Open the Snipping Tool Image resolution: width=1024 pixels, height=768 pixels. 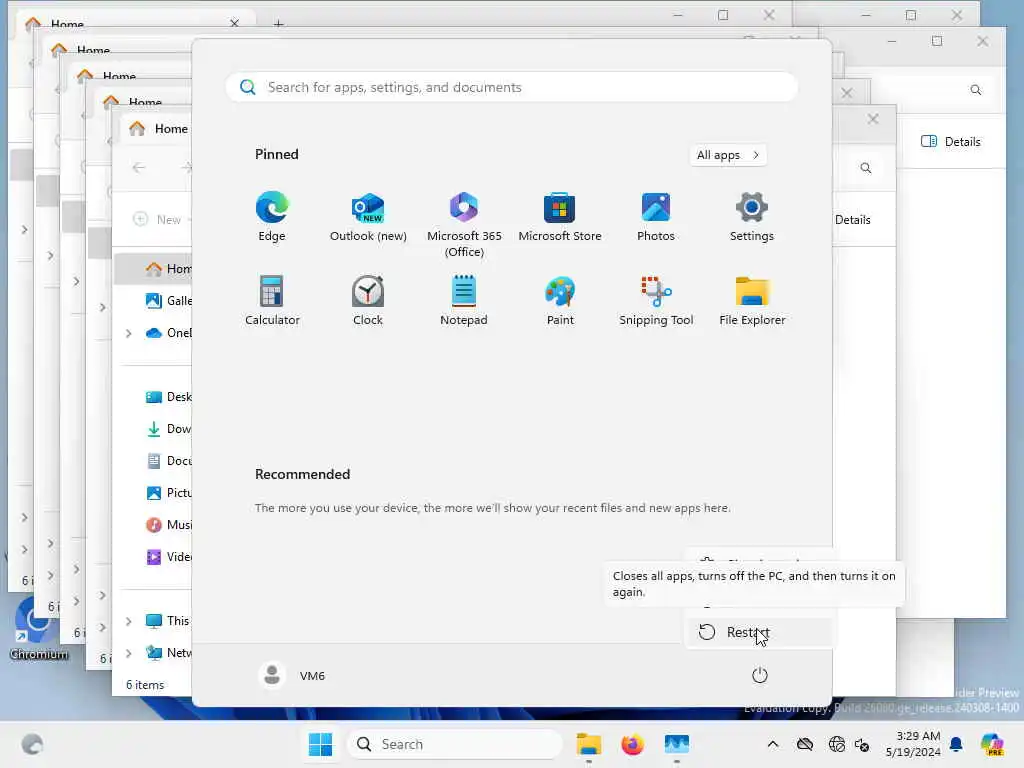coord(656,300)
